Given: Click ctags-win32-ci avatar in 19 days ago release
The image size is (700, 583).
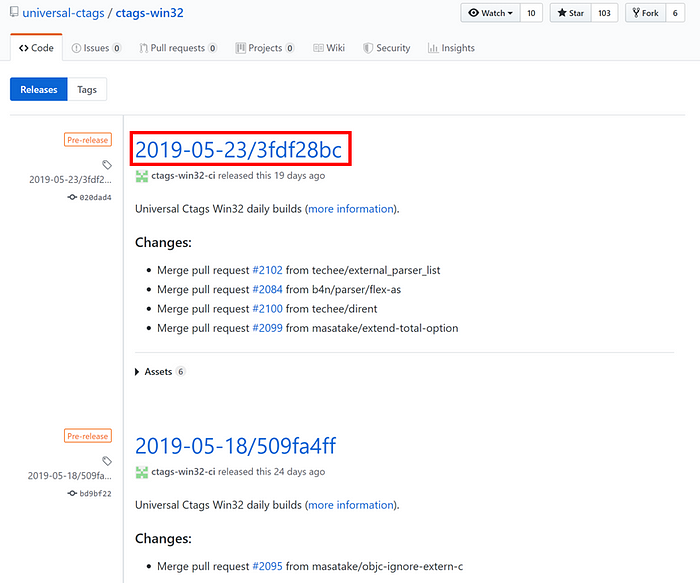Looking at the screenshot, I should click(x=142, y=176).
